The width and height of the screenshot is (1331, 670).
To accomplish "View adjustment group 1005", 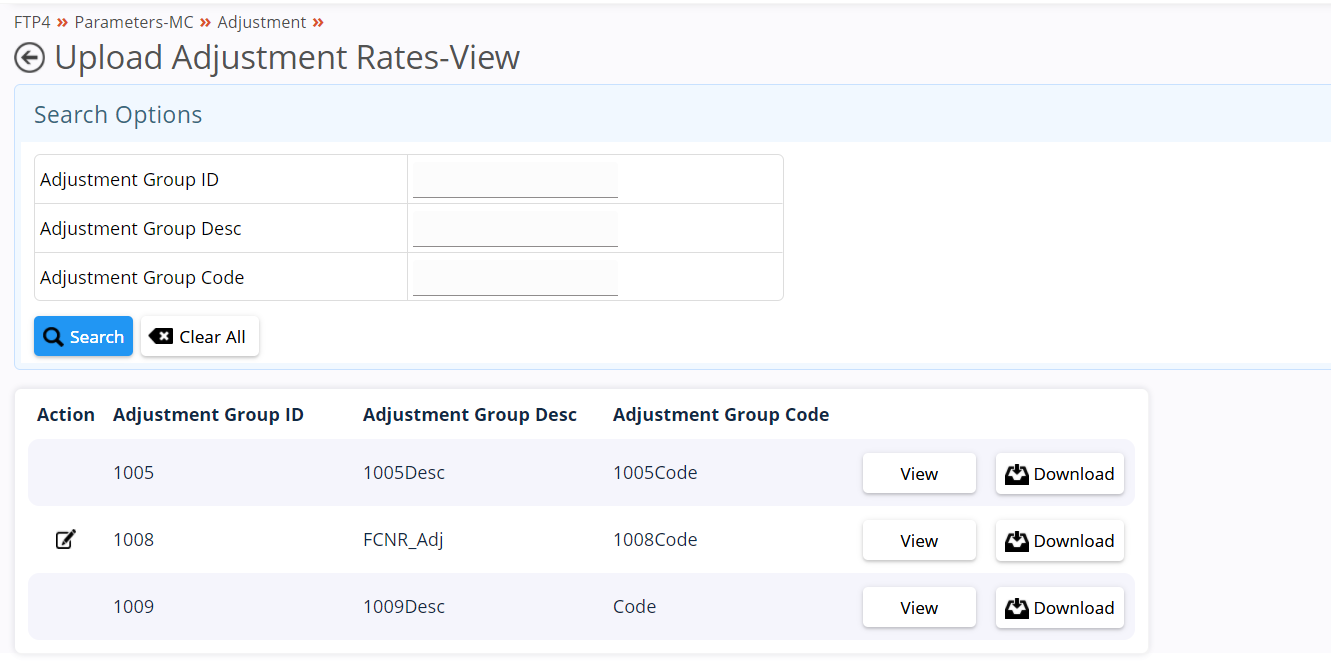I will [x=919, y=474].
